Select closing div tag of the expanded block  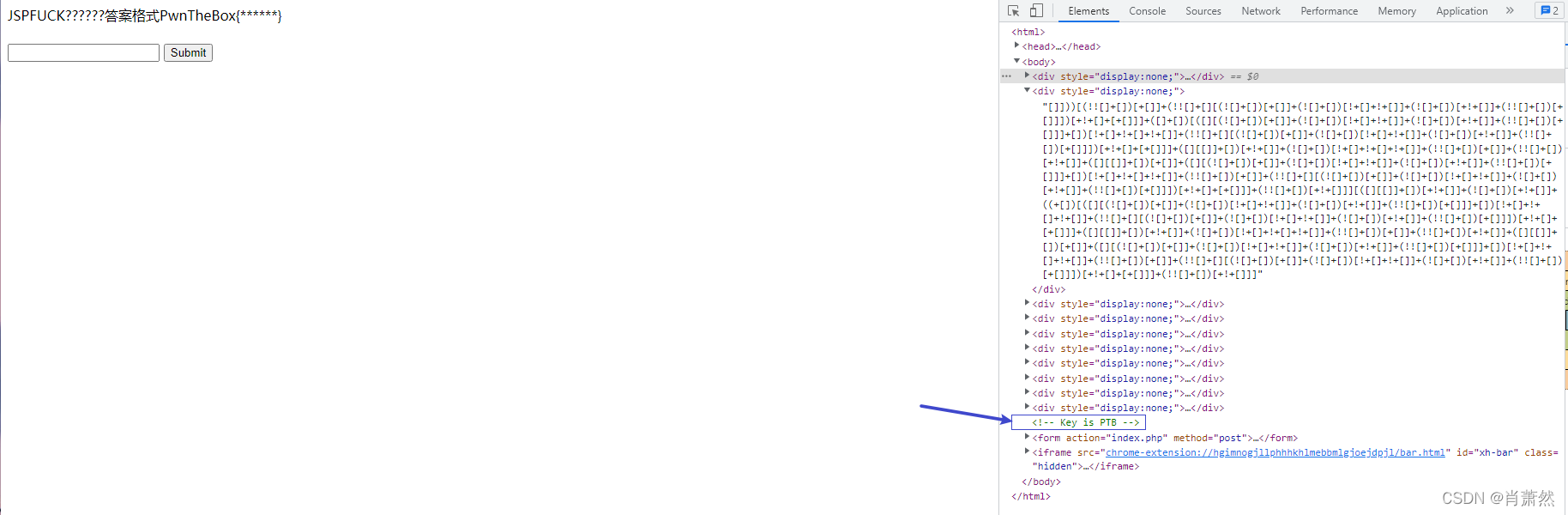pyautogui.click(x=1048, y=289)
